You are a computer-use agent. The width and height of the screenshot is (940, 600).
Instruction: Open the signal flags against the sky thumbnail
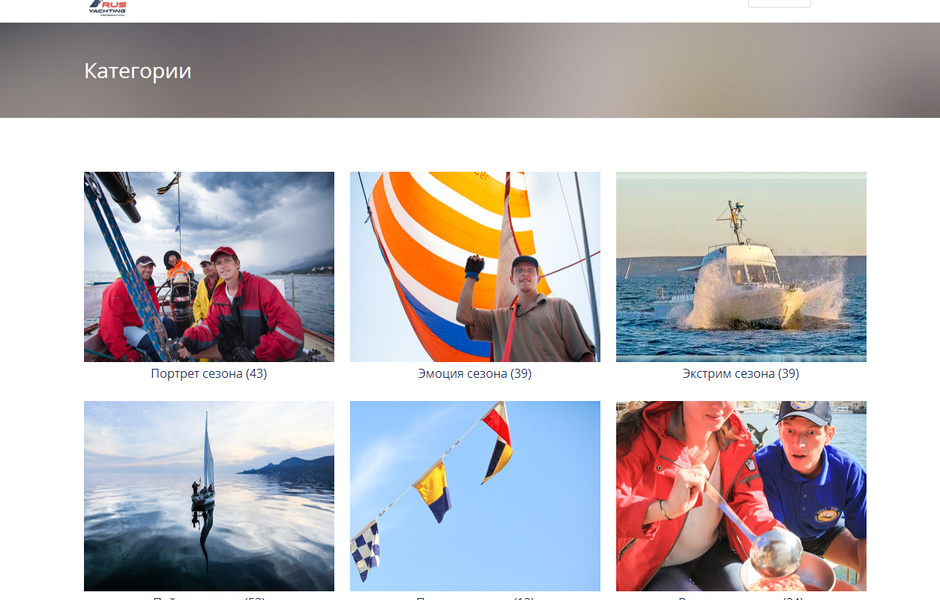coord(475,496)
